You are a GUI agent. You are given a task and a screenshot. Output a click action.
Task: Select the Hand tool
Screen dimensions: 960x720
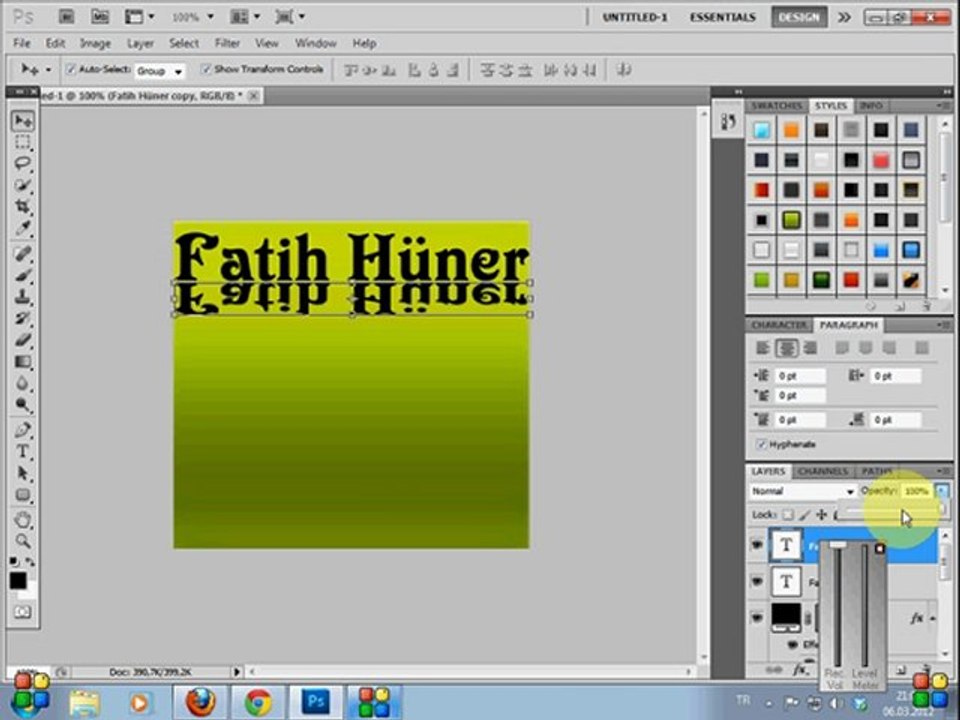[x=23, y=520]
